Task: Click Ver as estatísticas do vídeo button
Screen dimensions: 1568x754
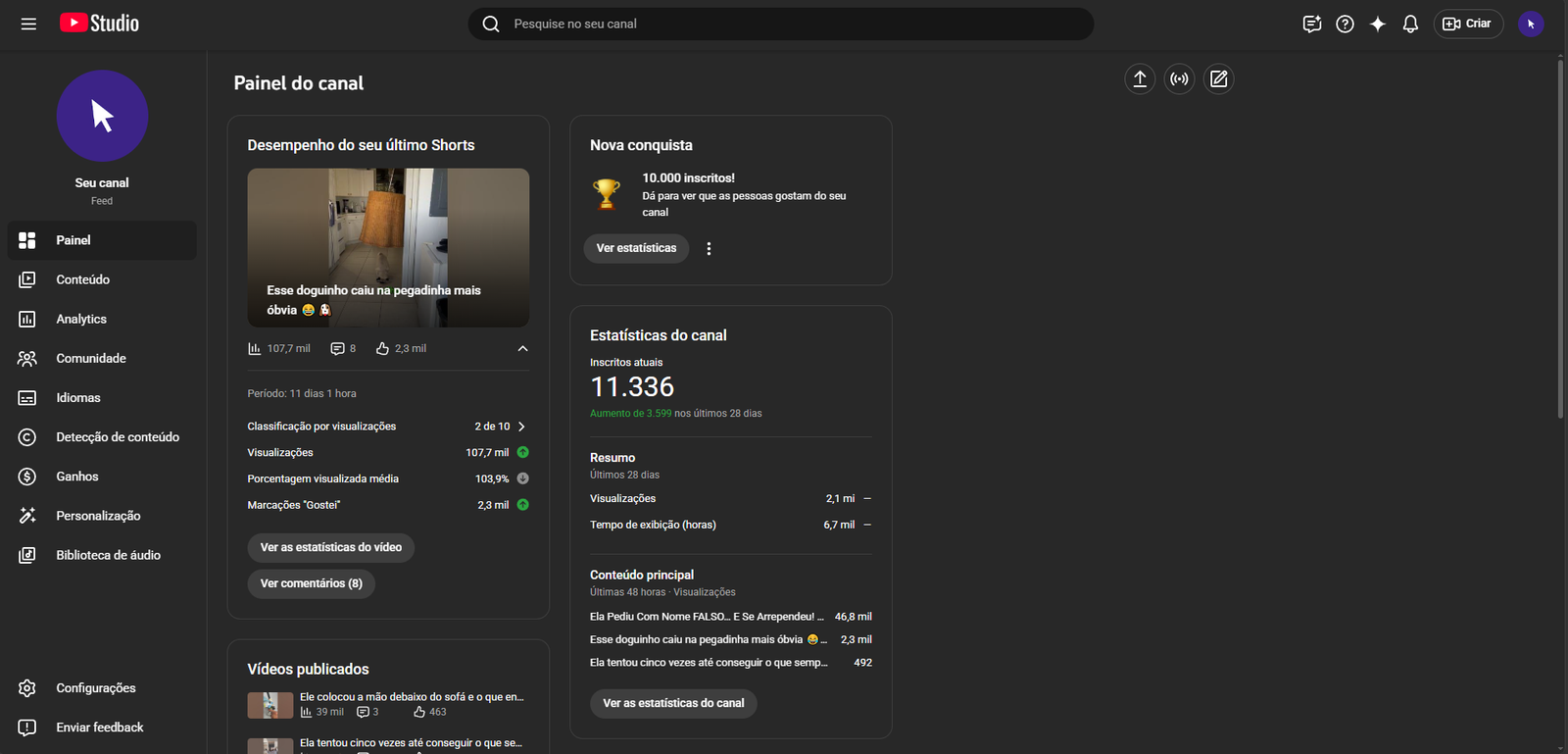Action: click(x=330, y=547)
